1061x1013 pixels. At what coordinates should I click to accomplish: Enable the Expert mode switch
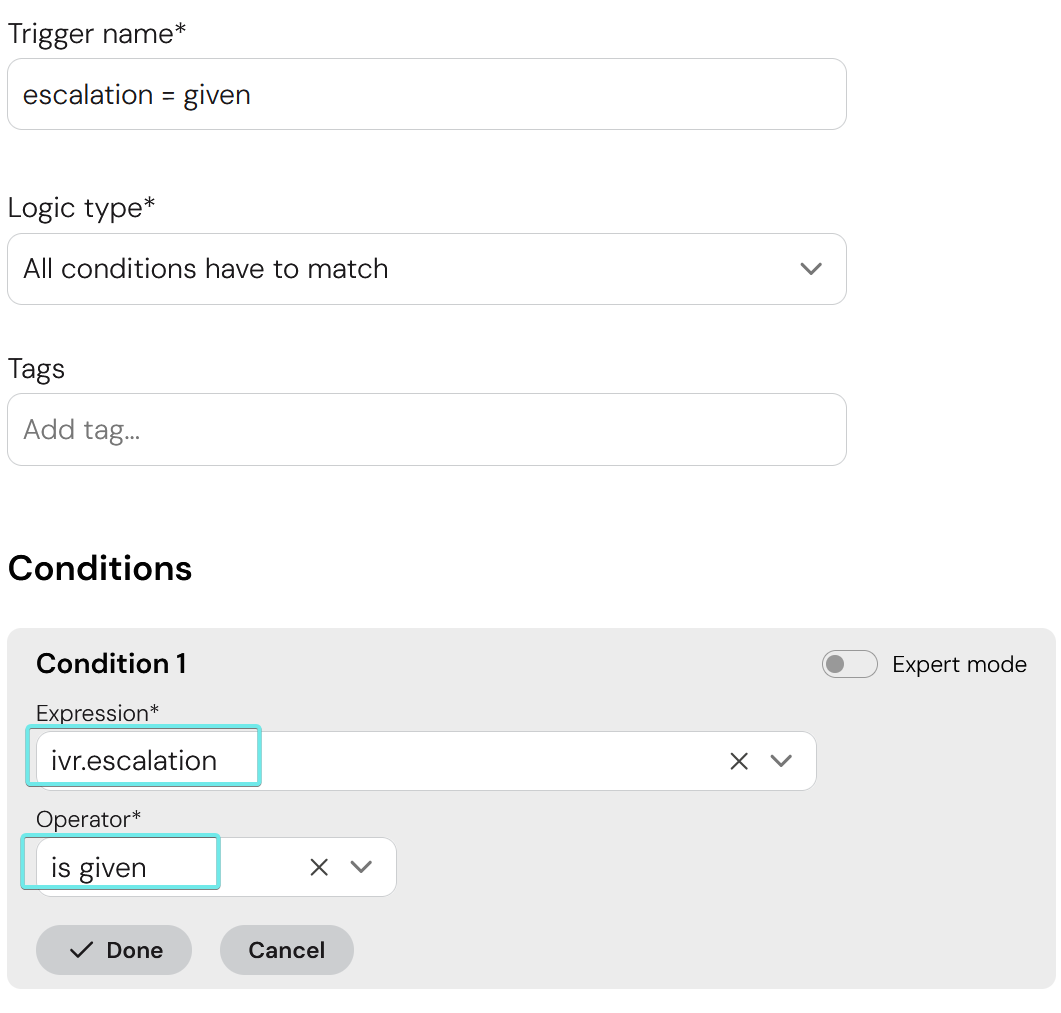tap(849, 664)
